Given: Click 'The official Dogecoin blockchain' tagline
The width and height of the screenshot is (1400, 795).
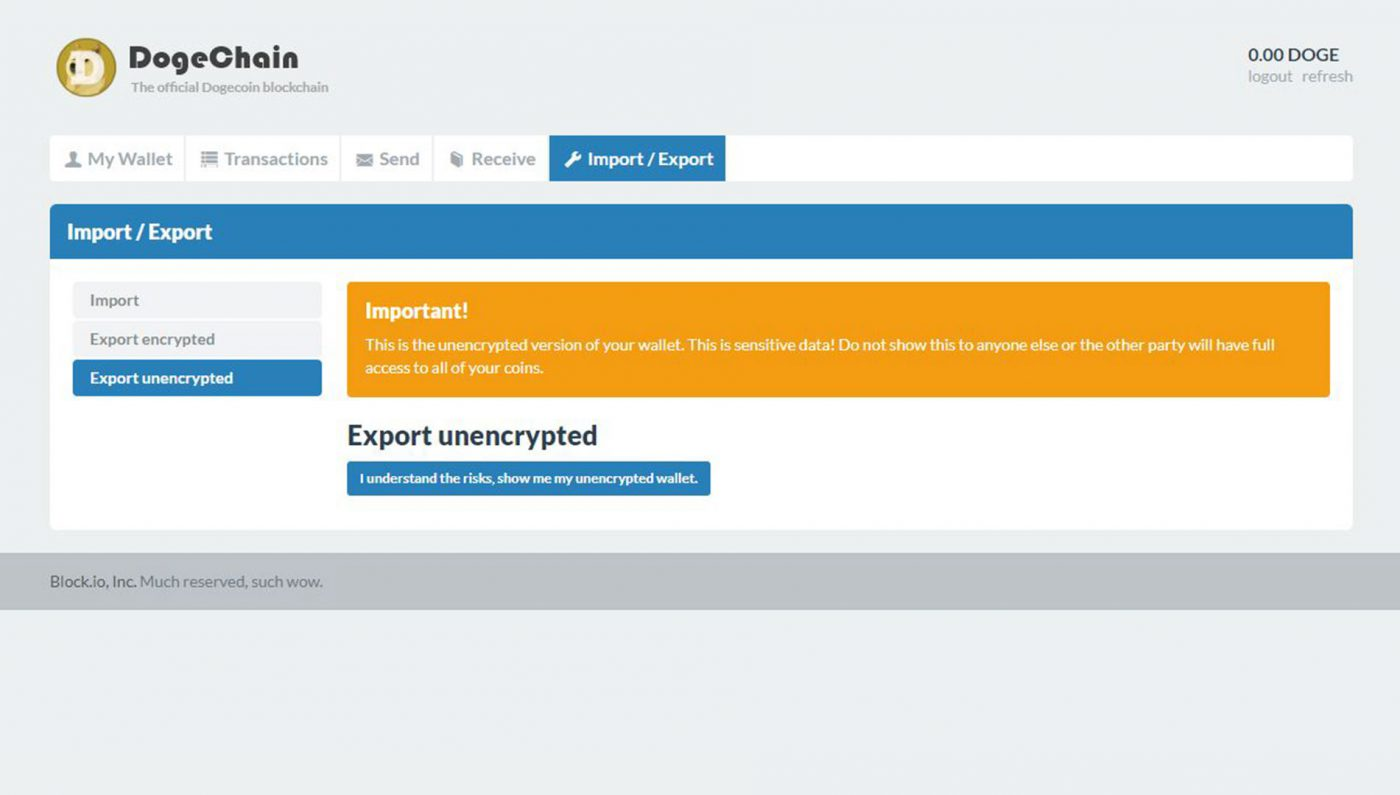Looking at the screenshot, I should (x=229, y=87).
